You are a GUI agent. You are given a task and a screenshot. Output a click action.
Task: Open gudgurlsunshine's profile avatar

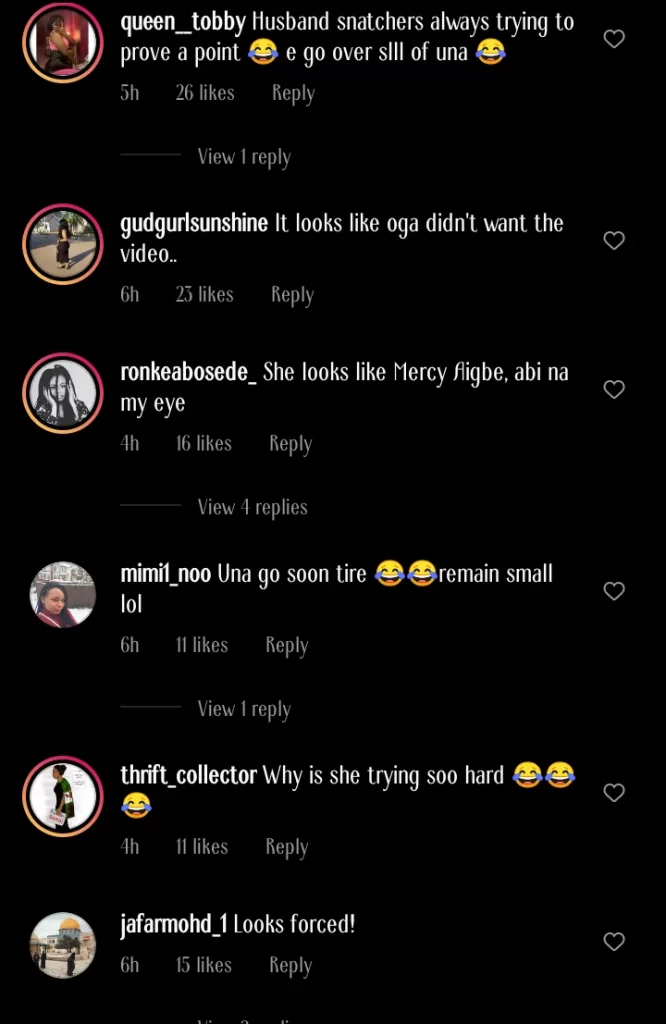tap(63, 244)
